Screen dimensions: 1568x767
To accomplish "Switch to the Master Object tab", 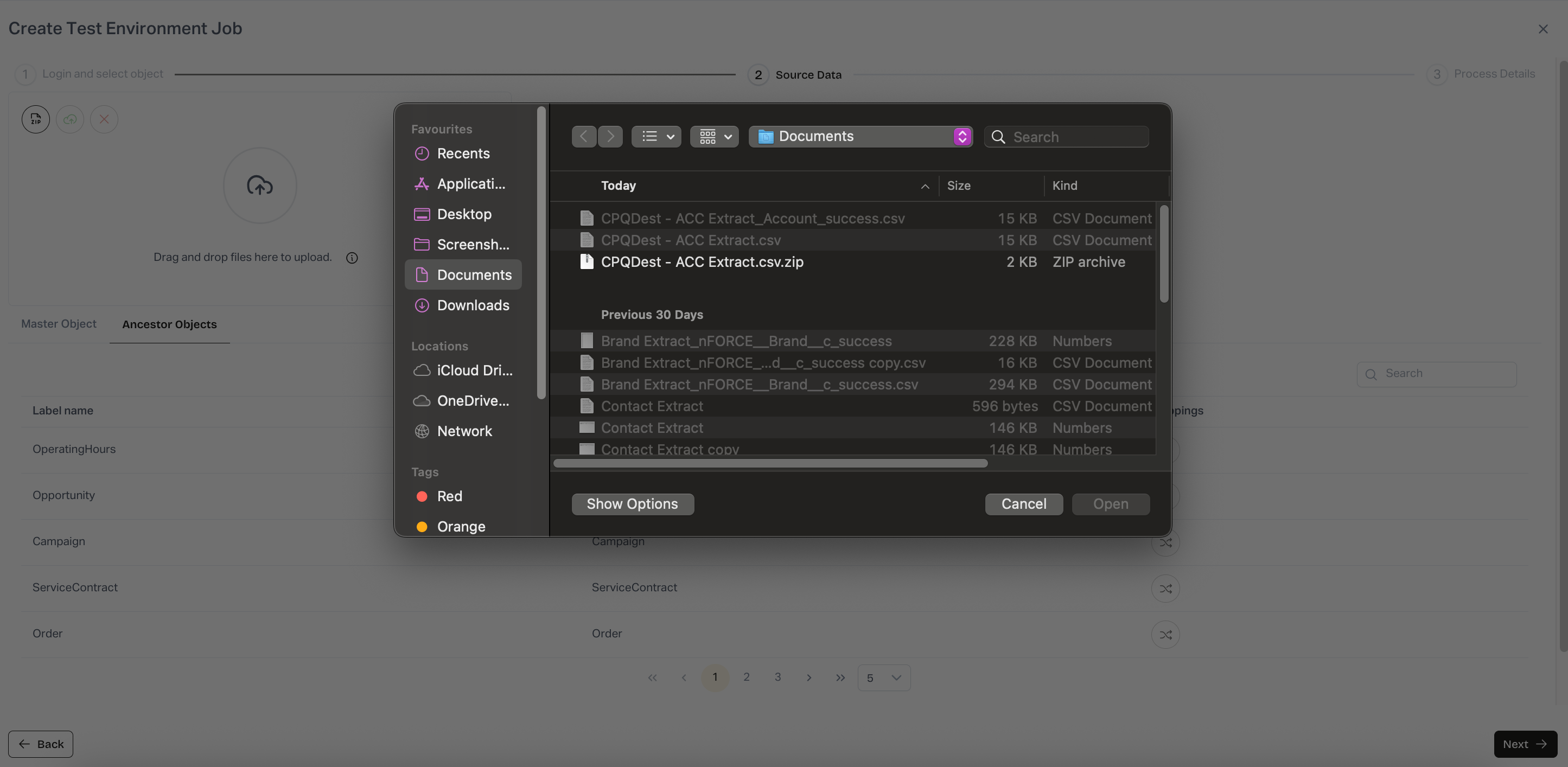I will tap(59, 324).
